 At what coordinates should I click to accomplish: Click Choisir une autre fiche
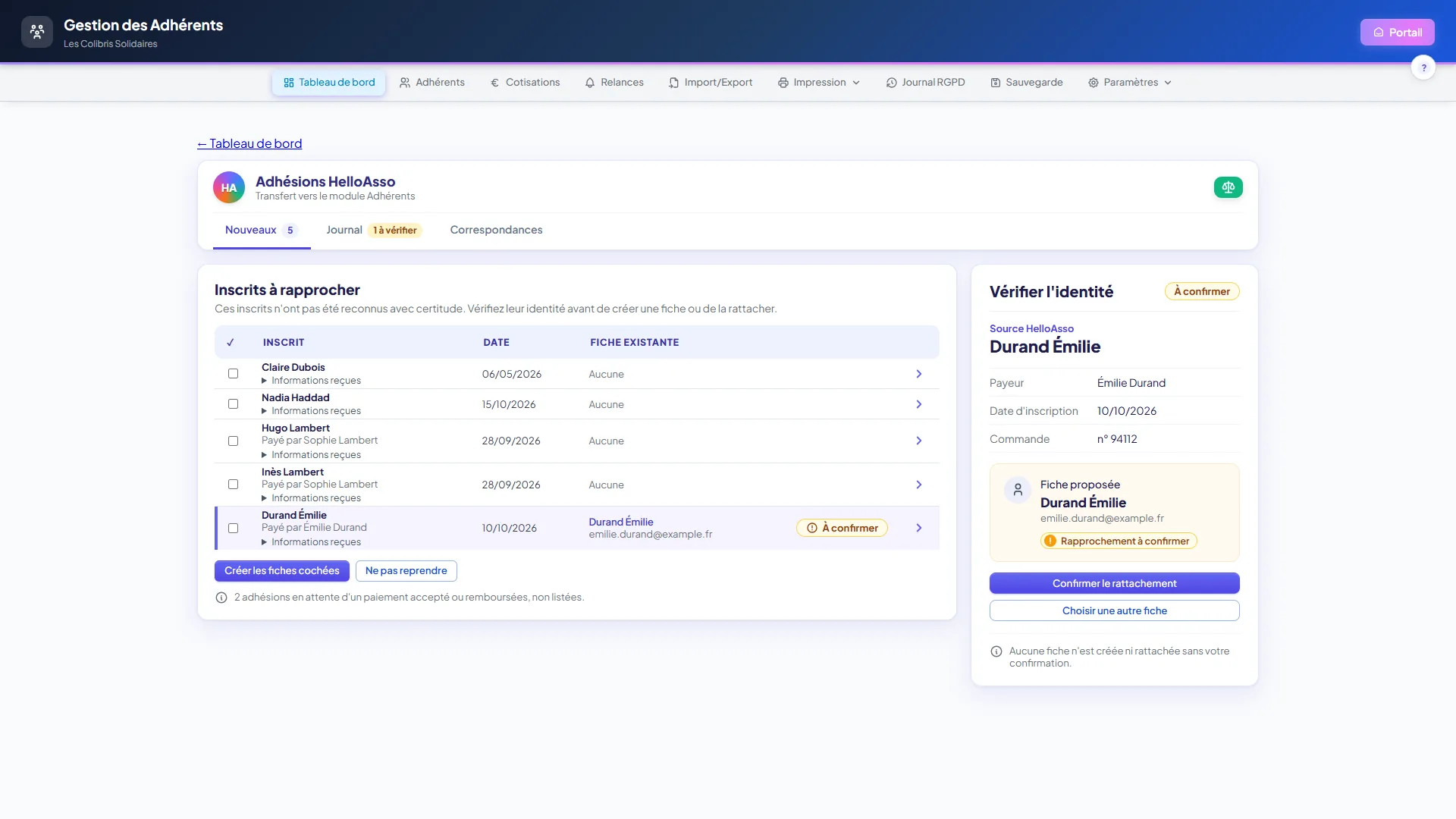point(1114,610)
